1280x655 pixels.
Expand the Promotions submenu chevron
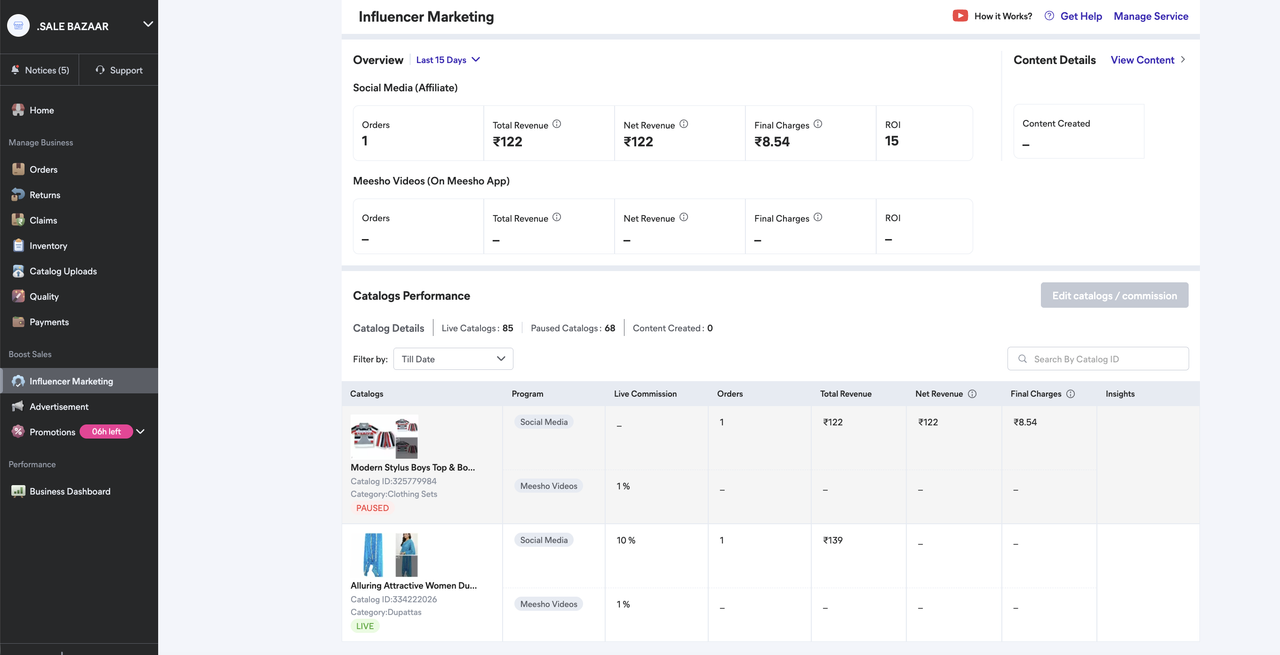coord(141,432)
